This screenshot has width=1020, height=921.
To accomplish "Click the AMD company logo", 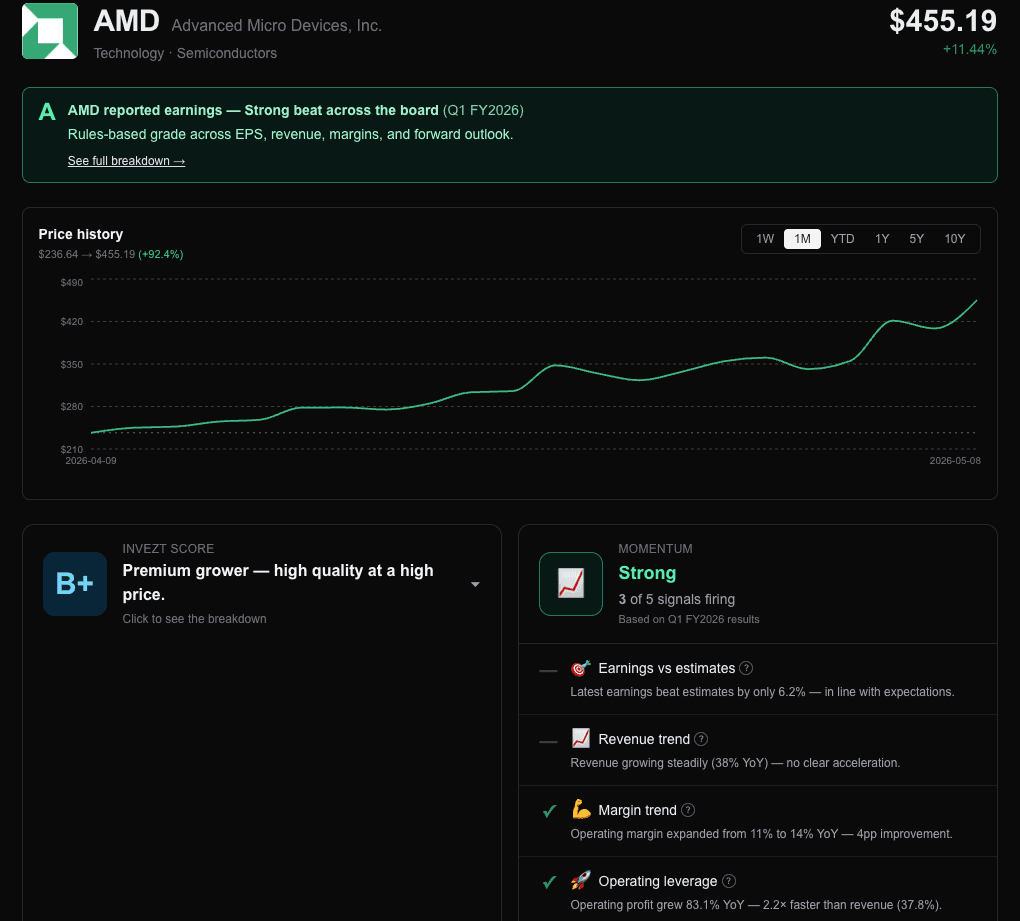I will [x=50, y=31].
